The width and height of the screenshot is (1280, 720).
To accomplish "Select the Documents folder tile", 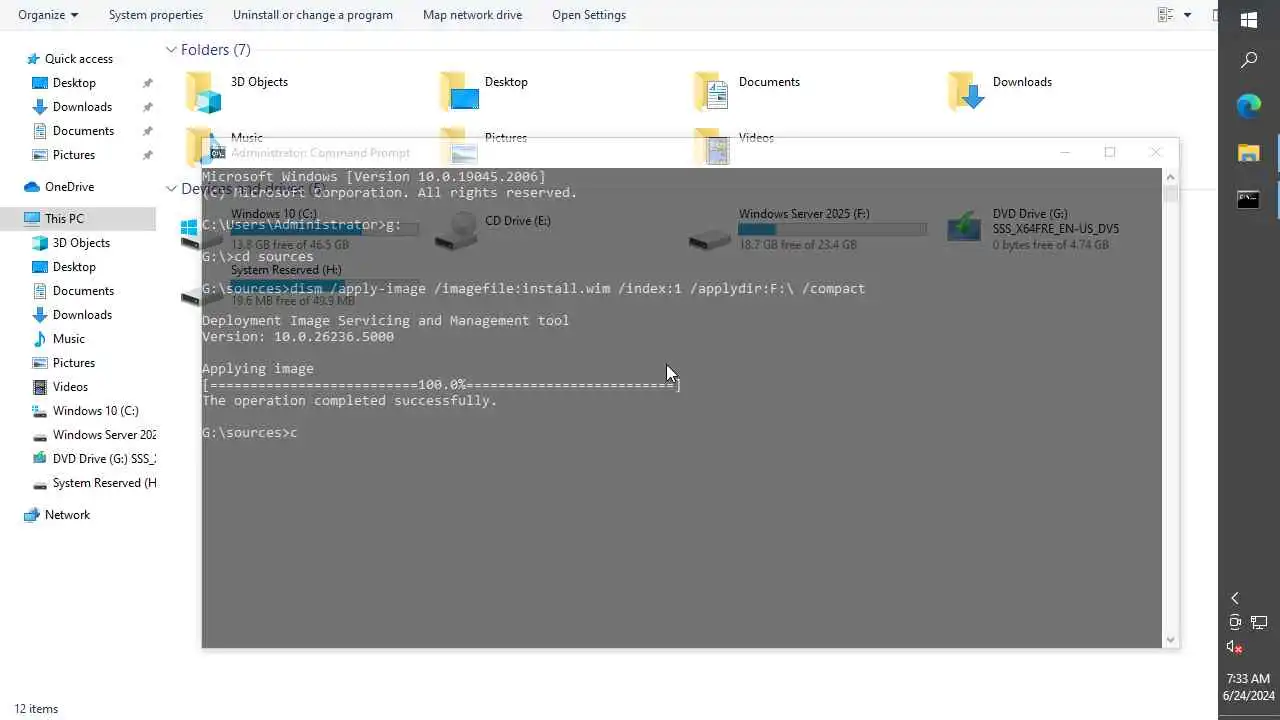I will pyautogui.click(x=747, y=91).
